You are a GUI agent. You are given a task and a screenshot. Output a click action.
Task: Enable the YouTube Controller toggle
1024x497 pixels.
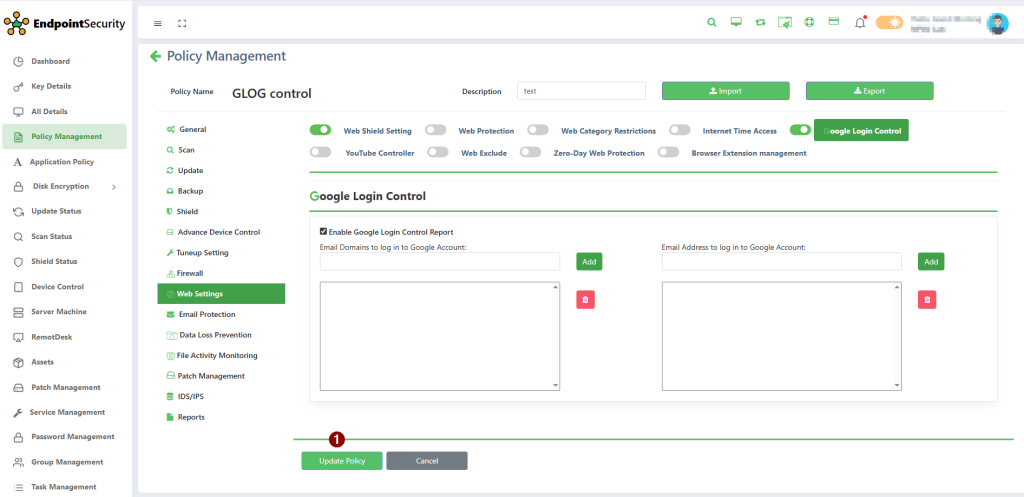[320, 153]
